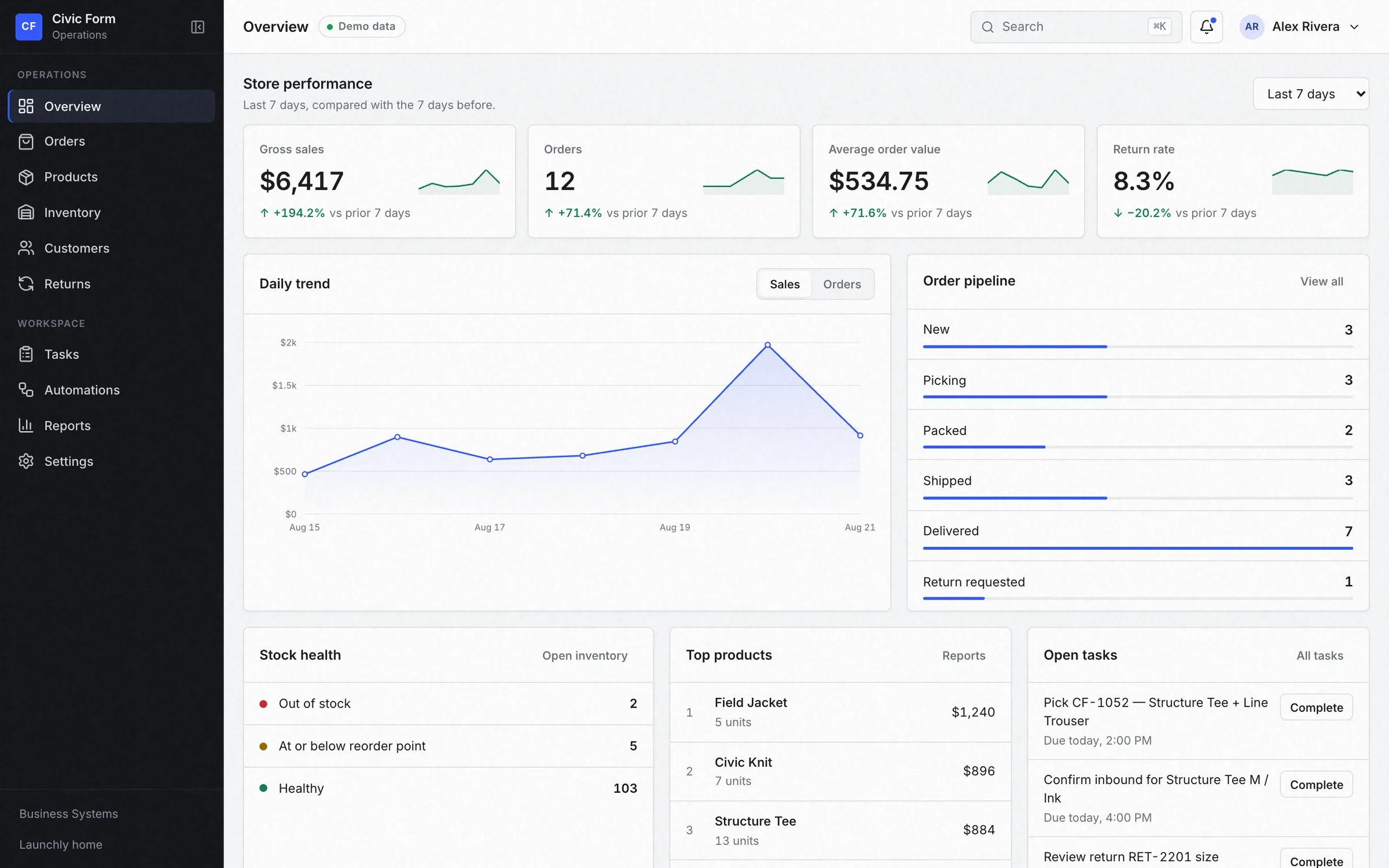Click the Demo data badge

[362, 27]
